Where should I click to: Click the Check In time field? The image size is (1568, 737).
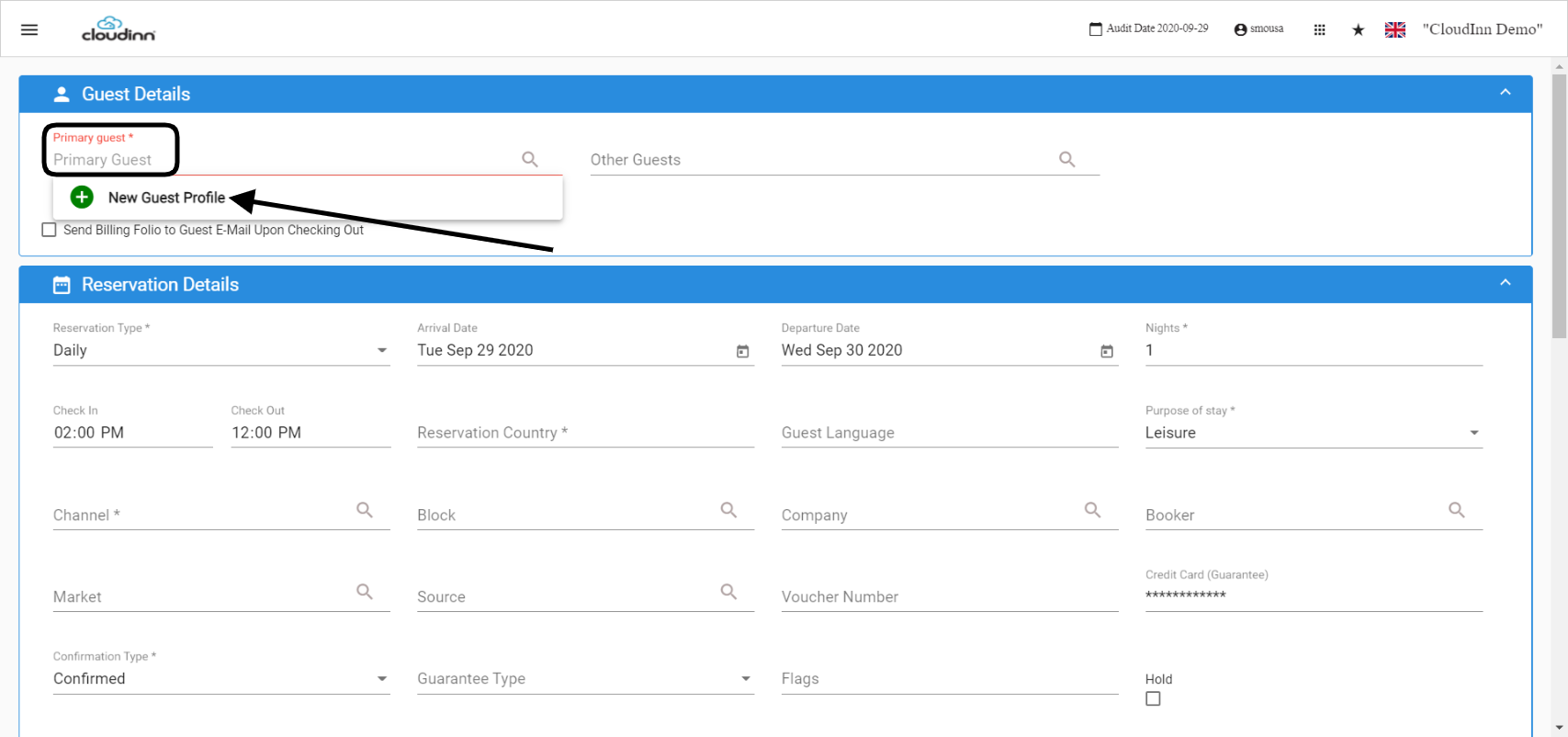click(133, 433)
